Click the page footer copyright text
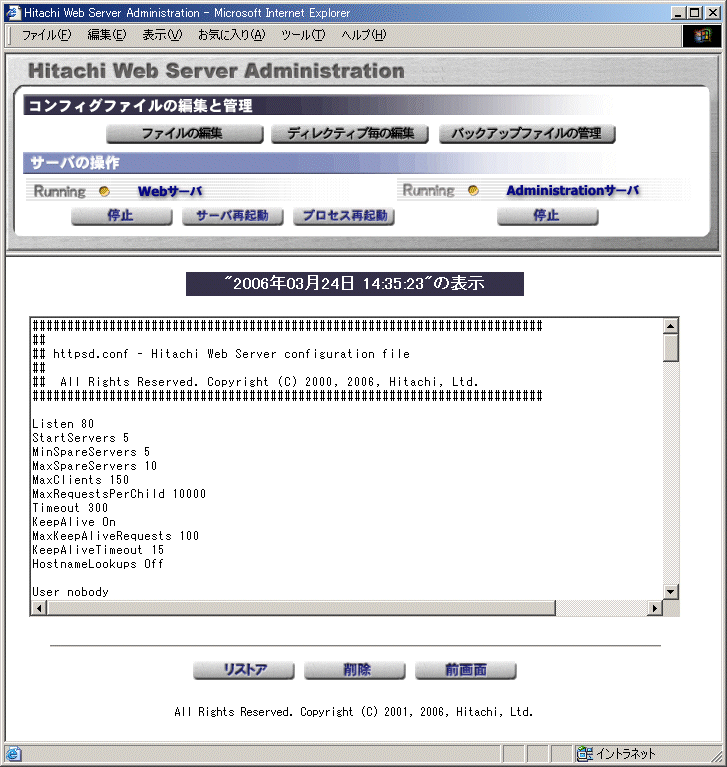 (x=354, y=712)
